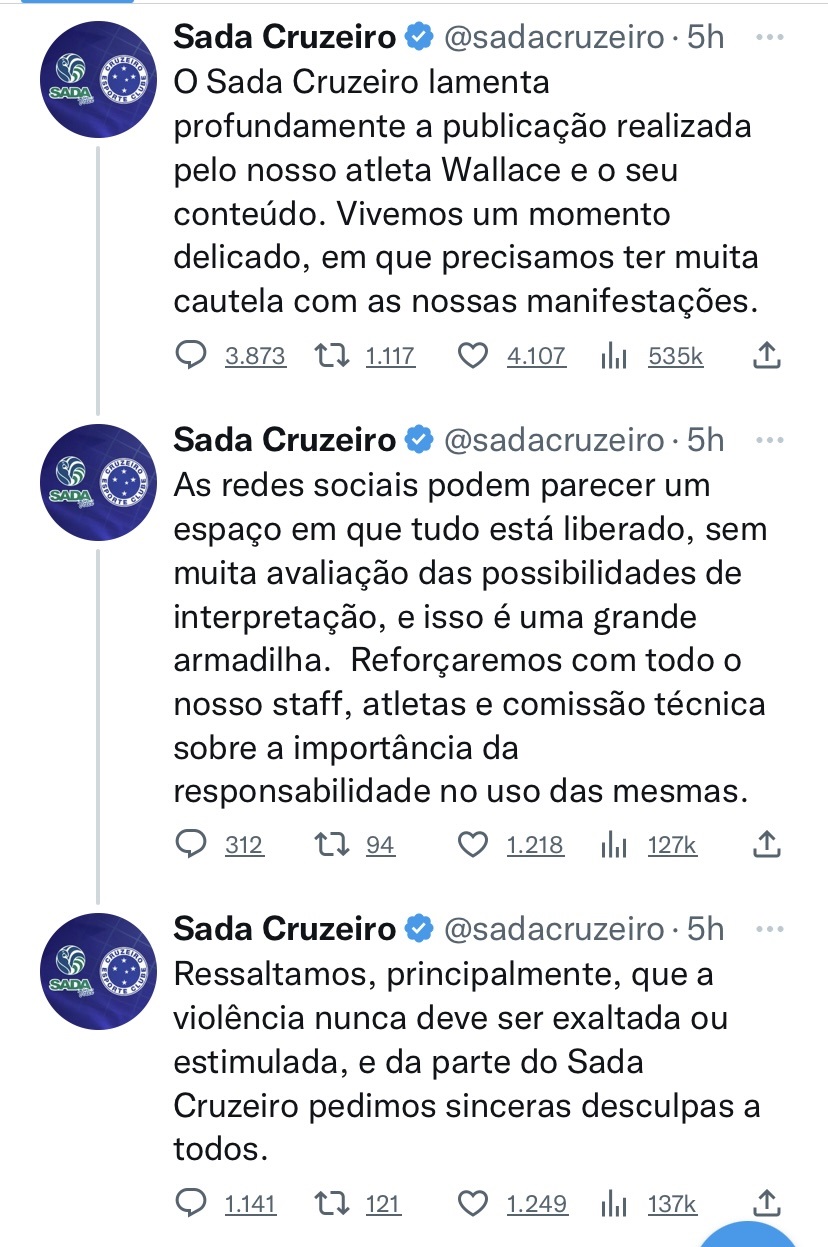Image resolution: width=828 pixels, height=1247 pixels.
Task: Open @sadacruzeiro handle on first tweet
Action: [x=553, y=38]
